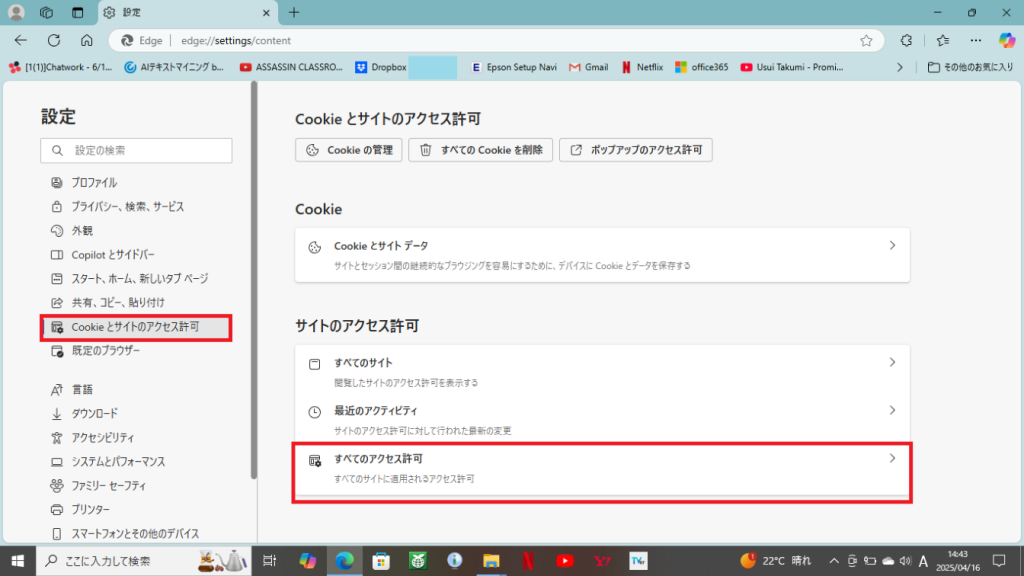Open the すべてのサイト row
The height and width of the screenshot is (576, 1024).
[x=602, y=372]
